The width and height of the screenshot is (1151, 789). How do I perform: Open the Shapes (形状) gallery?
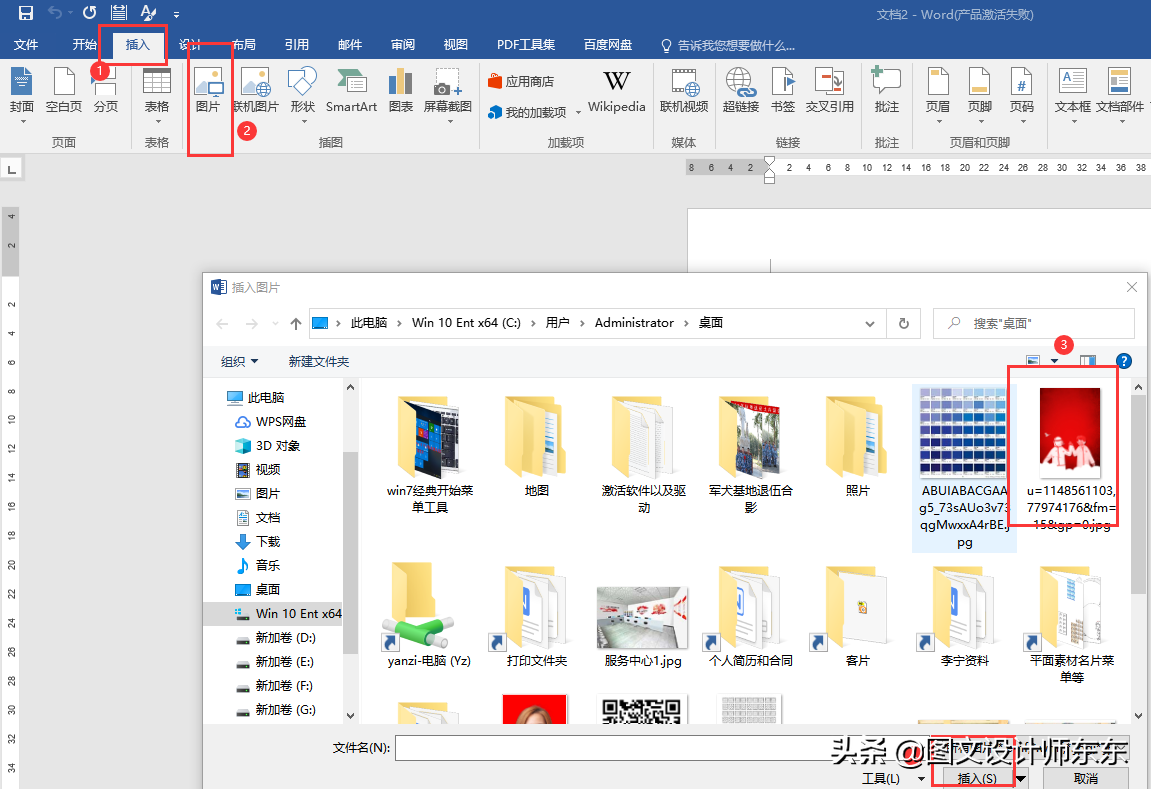coord(302,93)
